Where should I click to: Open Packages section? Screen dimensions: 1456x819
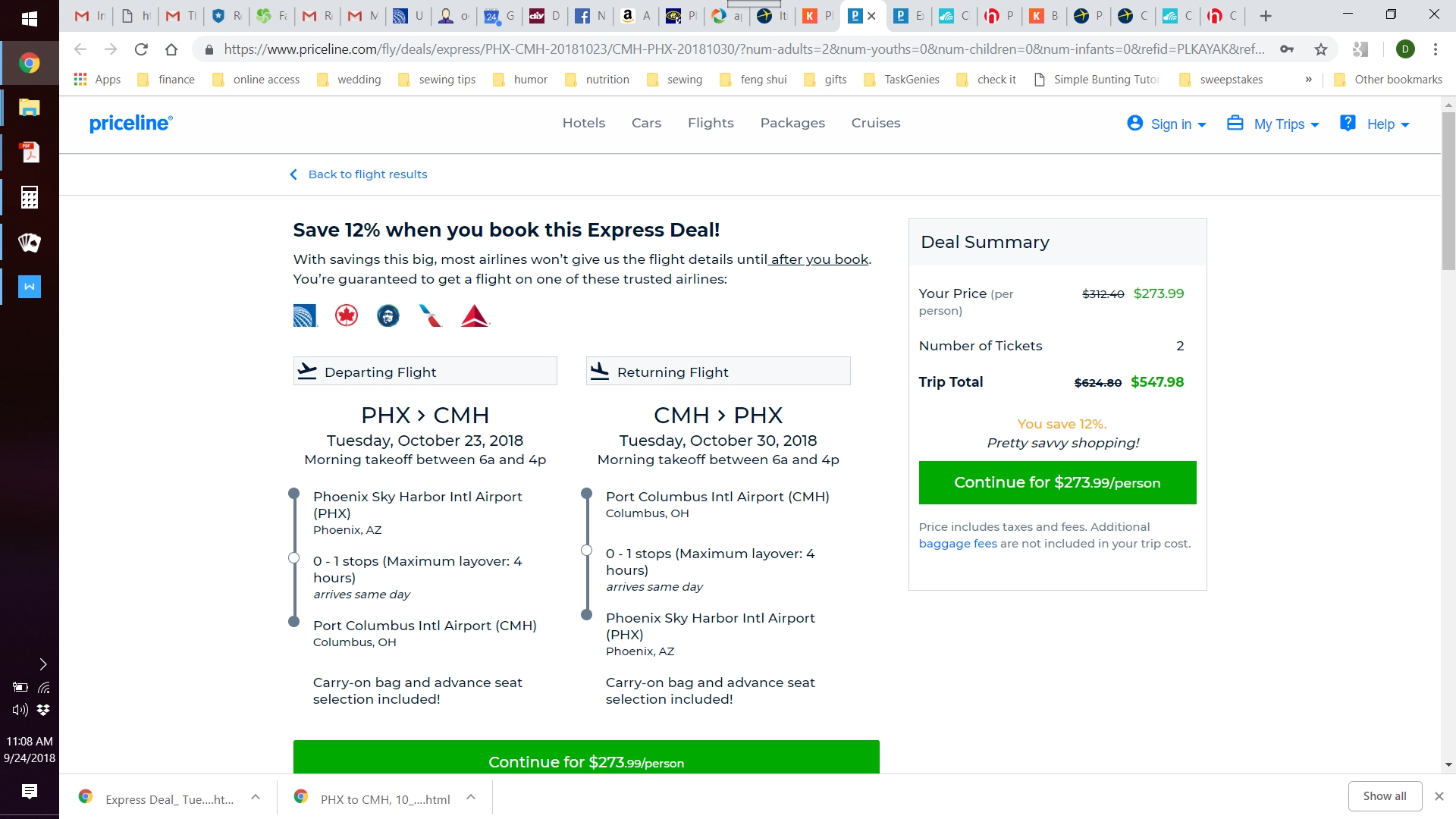(x=792, y=123)
